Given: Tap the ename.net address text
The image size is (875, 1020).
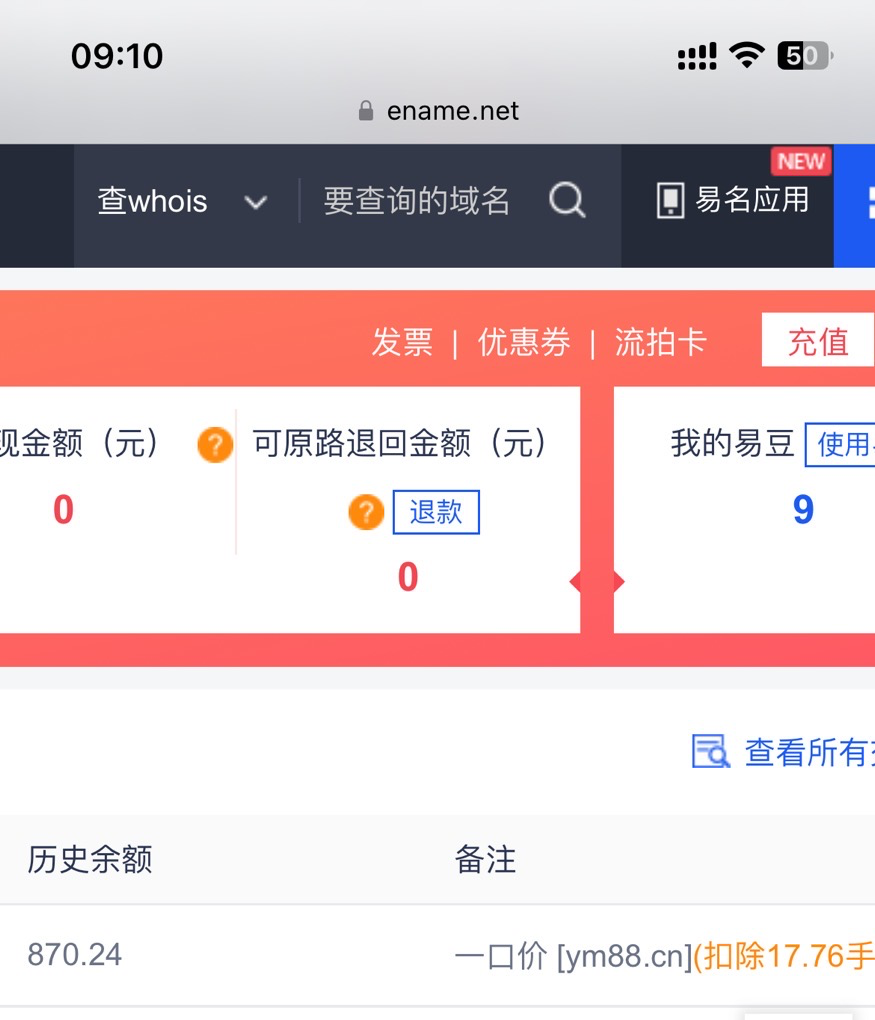Looking at the screenshot, I should [x=453, y=111].
